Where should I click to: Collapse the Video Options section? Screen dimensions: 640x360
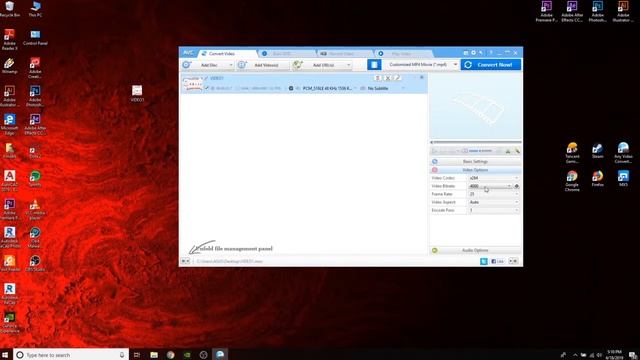click(x=476, y=170)
